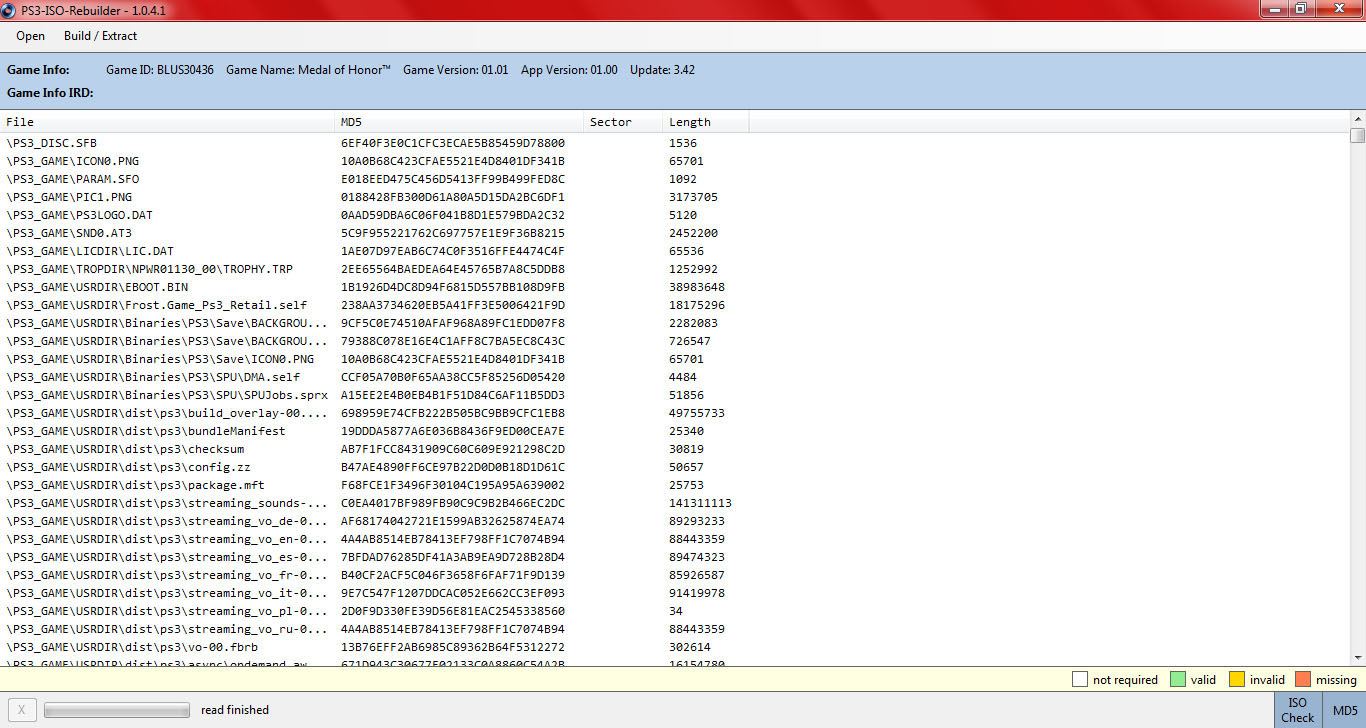Click the Sector column header

point(622,122)
